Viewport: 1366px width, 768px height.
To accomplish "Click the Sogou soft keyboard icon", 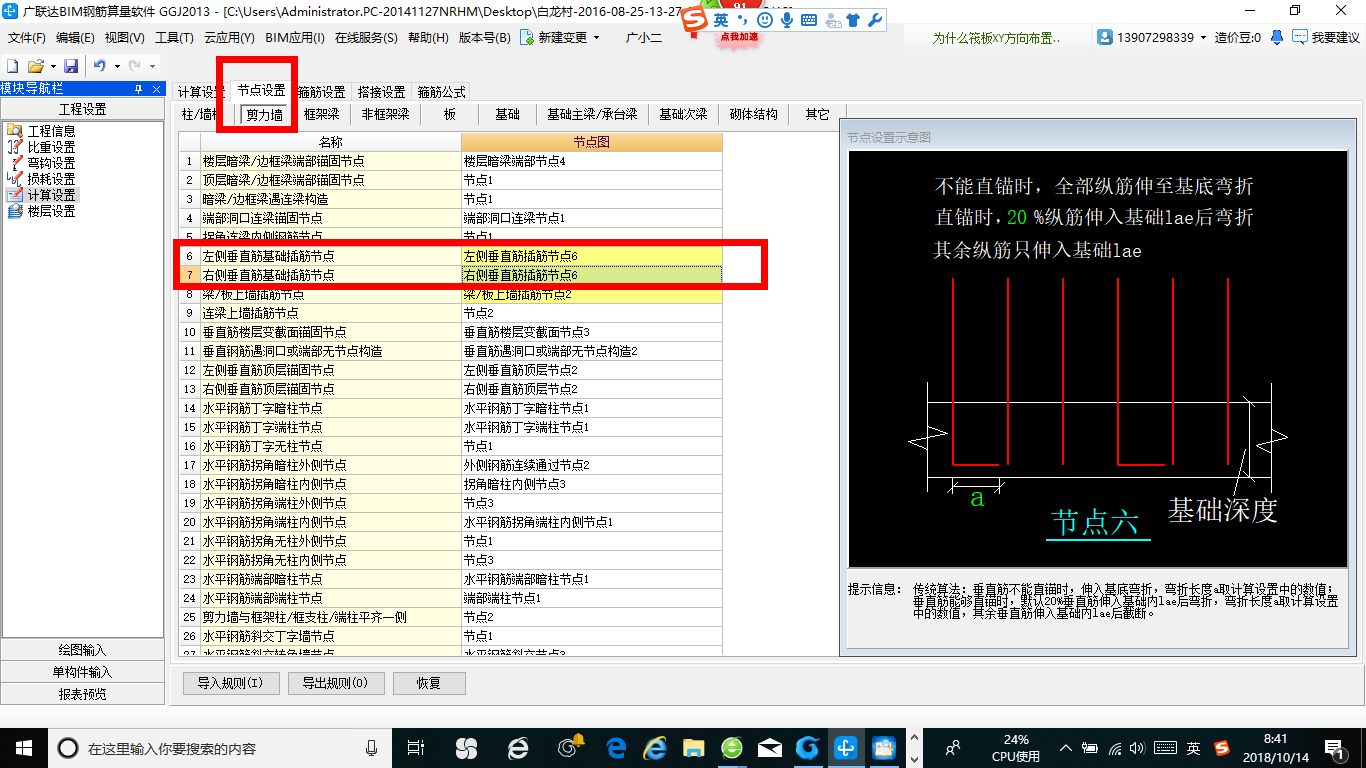I will 809,19.
